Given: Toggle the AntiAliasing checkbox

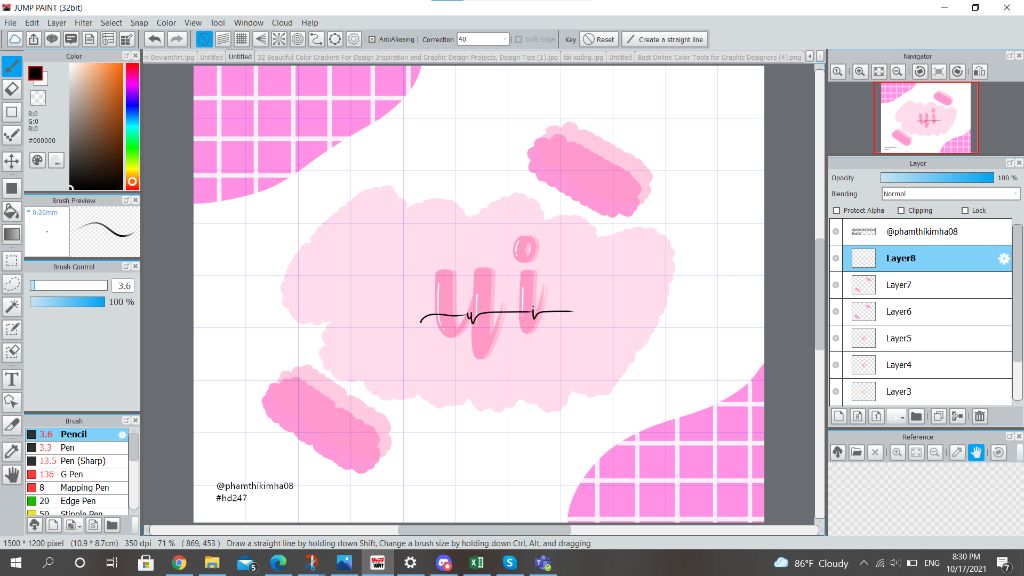Looking at the screenshot, I should tap(372, 39).
